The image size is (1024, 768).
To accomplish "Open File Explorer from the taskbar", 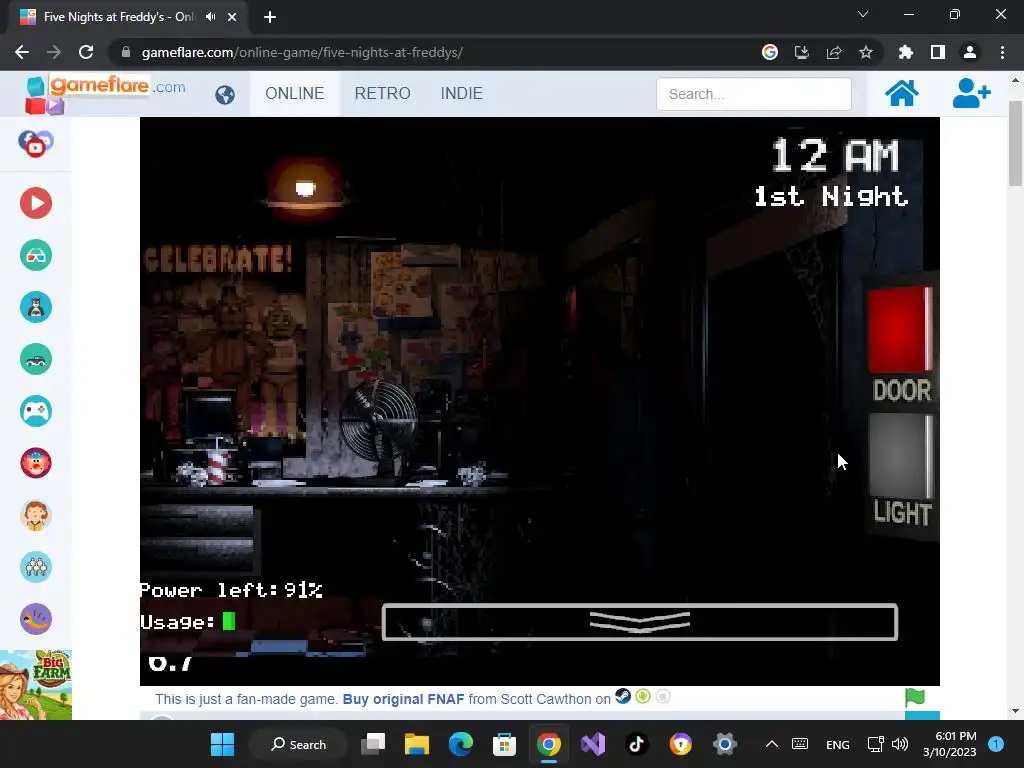I will pos(417,744).
